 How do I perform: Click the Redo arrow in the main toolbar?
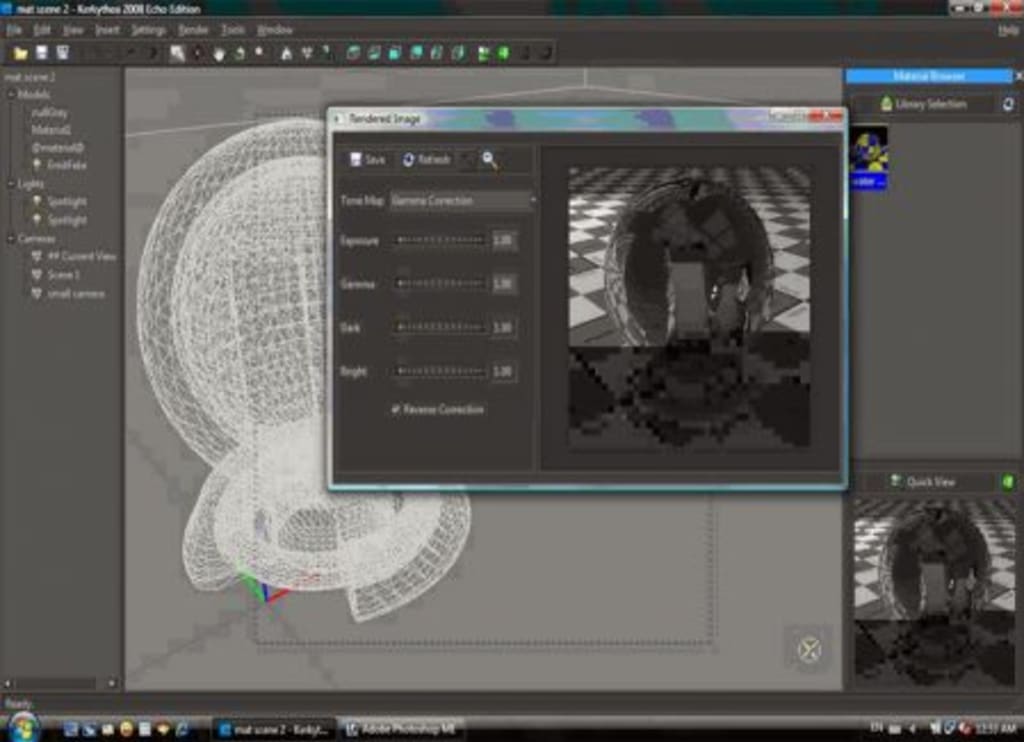[x=153, y=53]
